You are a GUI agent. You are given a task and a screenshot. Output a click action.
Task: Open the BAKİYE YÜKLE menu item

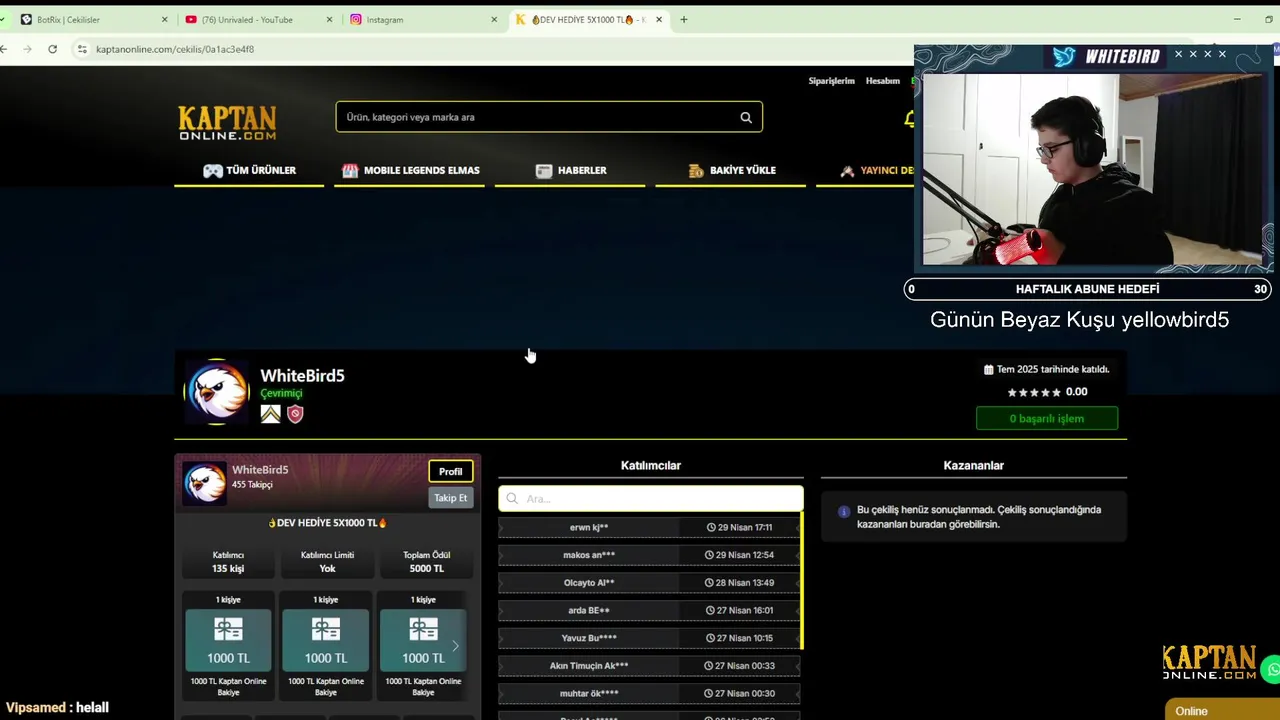coord(731,171)
